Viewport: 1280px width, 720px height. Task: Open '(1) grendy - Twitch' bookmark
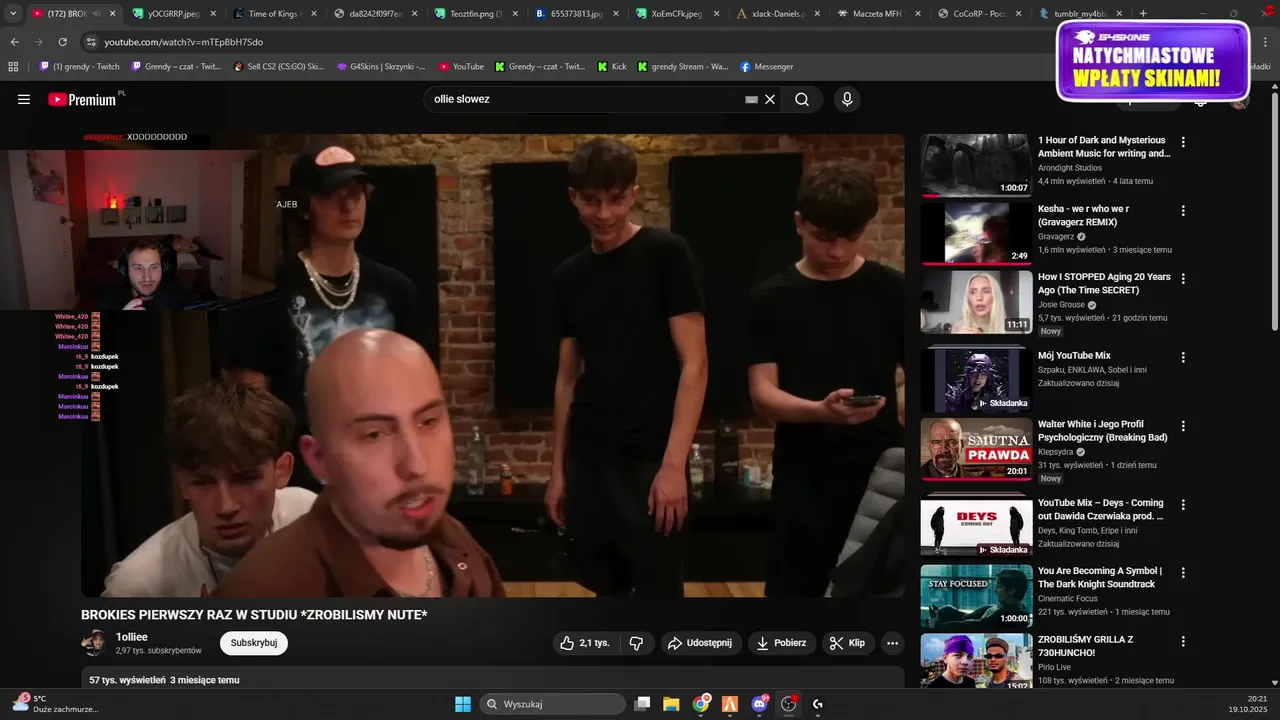click(x=79, y=67)
